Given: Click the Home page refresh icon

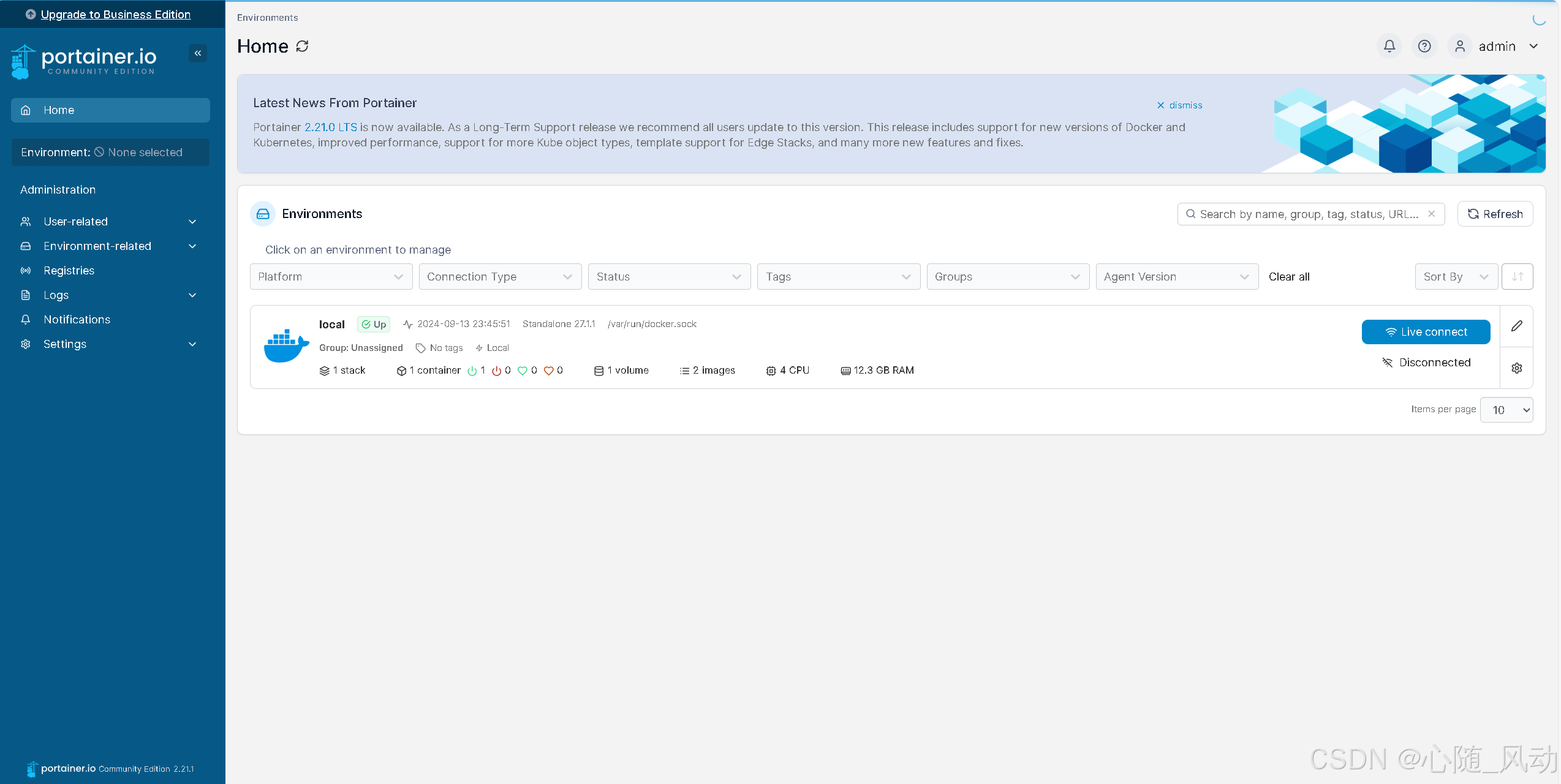Looking at the screenshot, I should 302,46.
